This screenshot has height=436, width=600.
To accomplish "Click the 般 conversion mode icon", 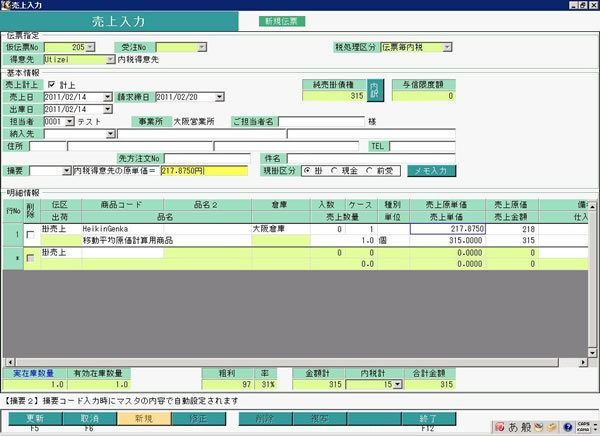I will (x=526, y=427).
